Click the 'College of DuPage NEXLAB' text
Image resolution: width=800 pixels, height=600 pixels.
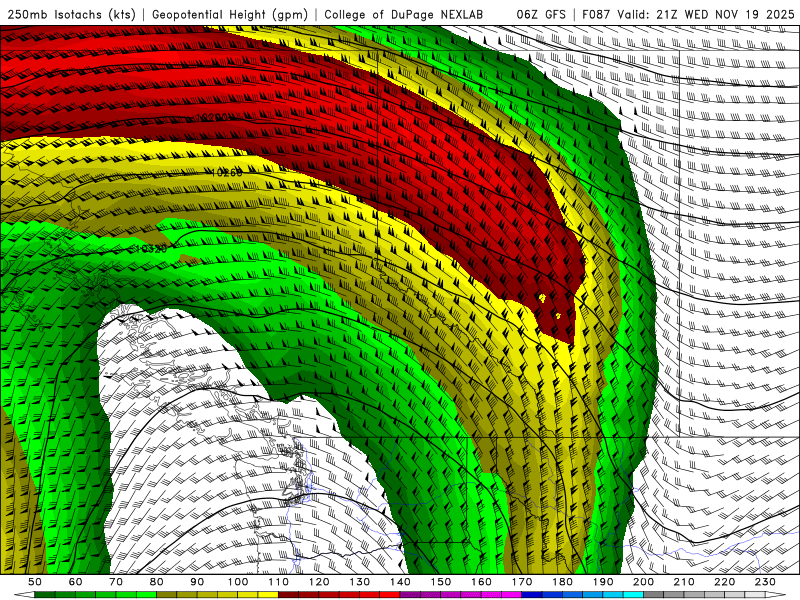404,14
